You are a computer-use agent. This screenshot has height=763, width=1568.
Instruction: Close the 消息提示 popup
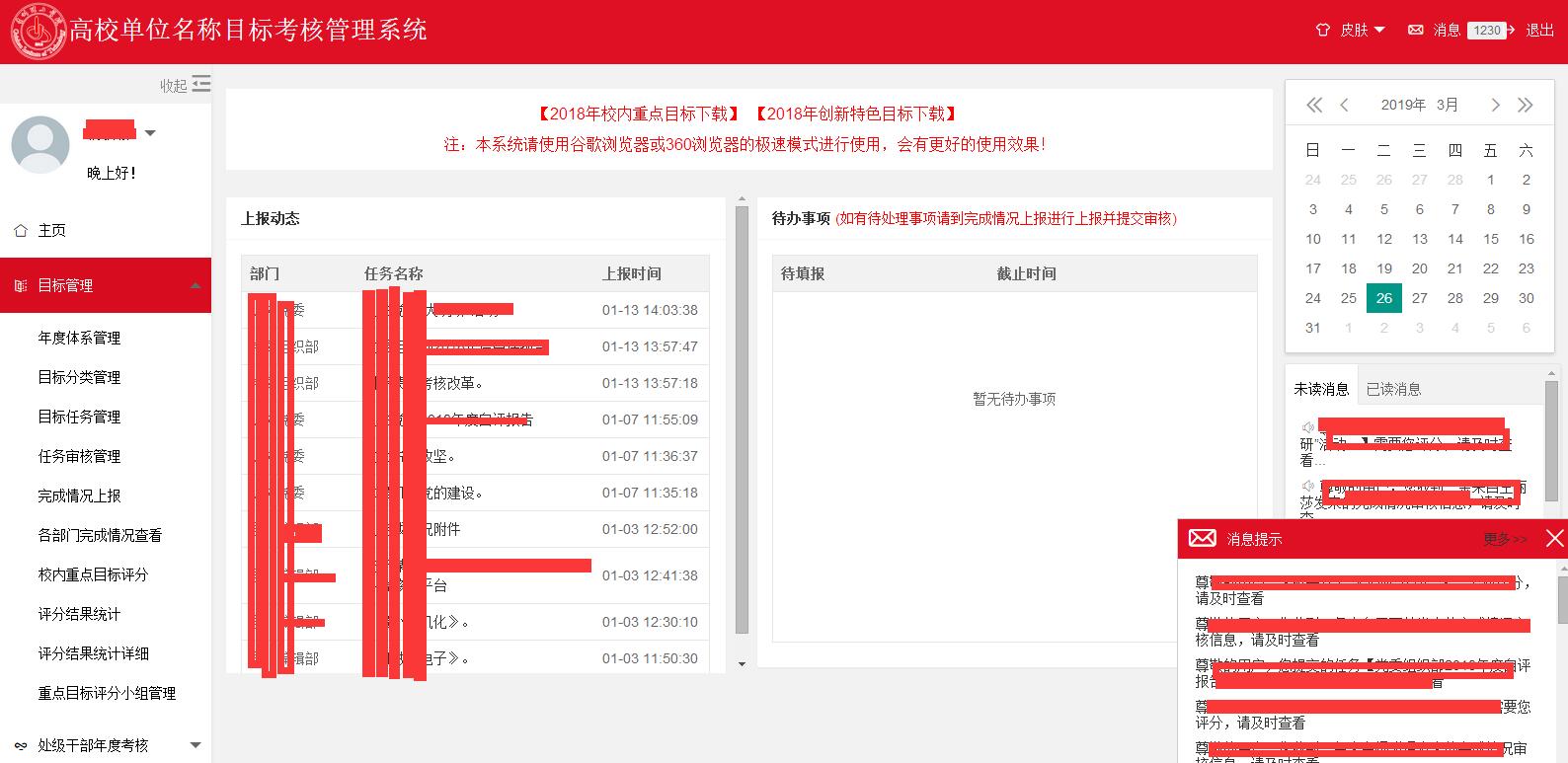[1554, 538]
